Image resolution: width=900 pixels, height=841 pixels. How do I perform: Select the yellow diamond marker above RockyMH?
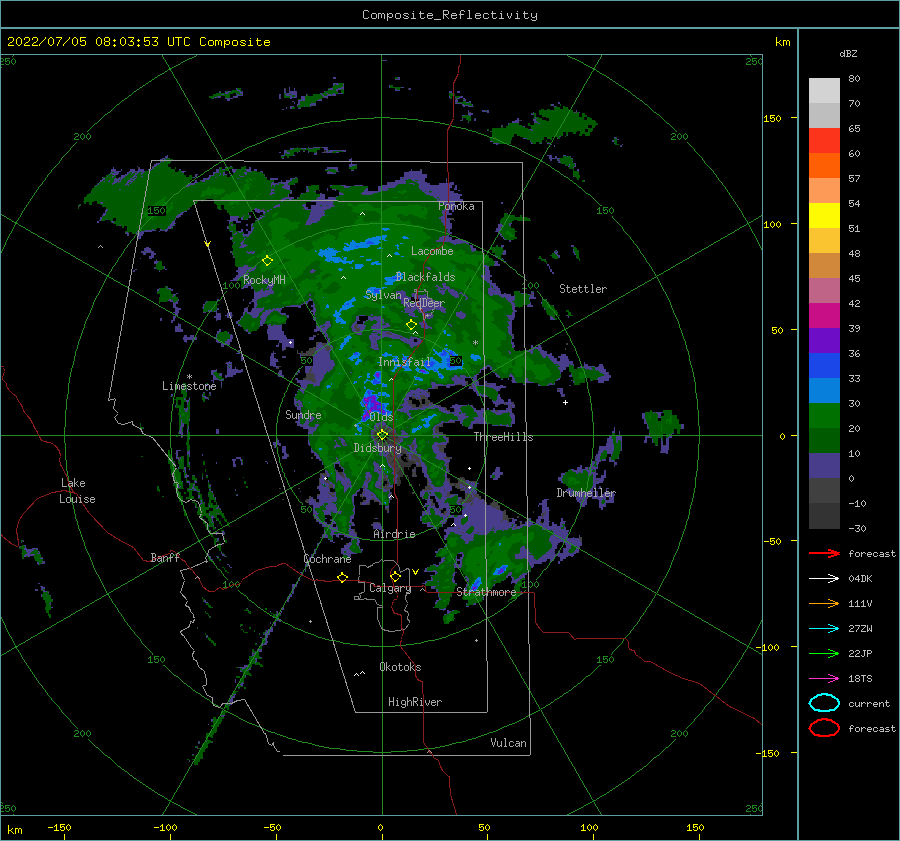click(267, 261)
